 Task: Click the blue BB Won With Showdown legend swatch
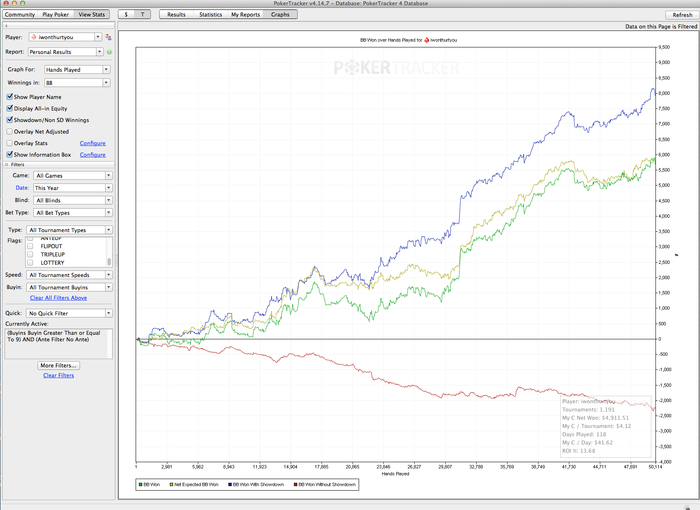point(230,485)
